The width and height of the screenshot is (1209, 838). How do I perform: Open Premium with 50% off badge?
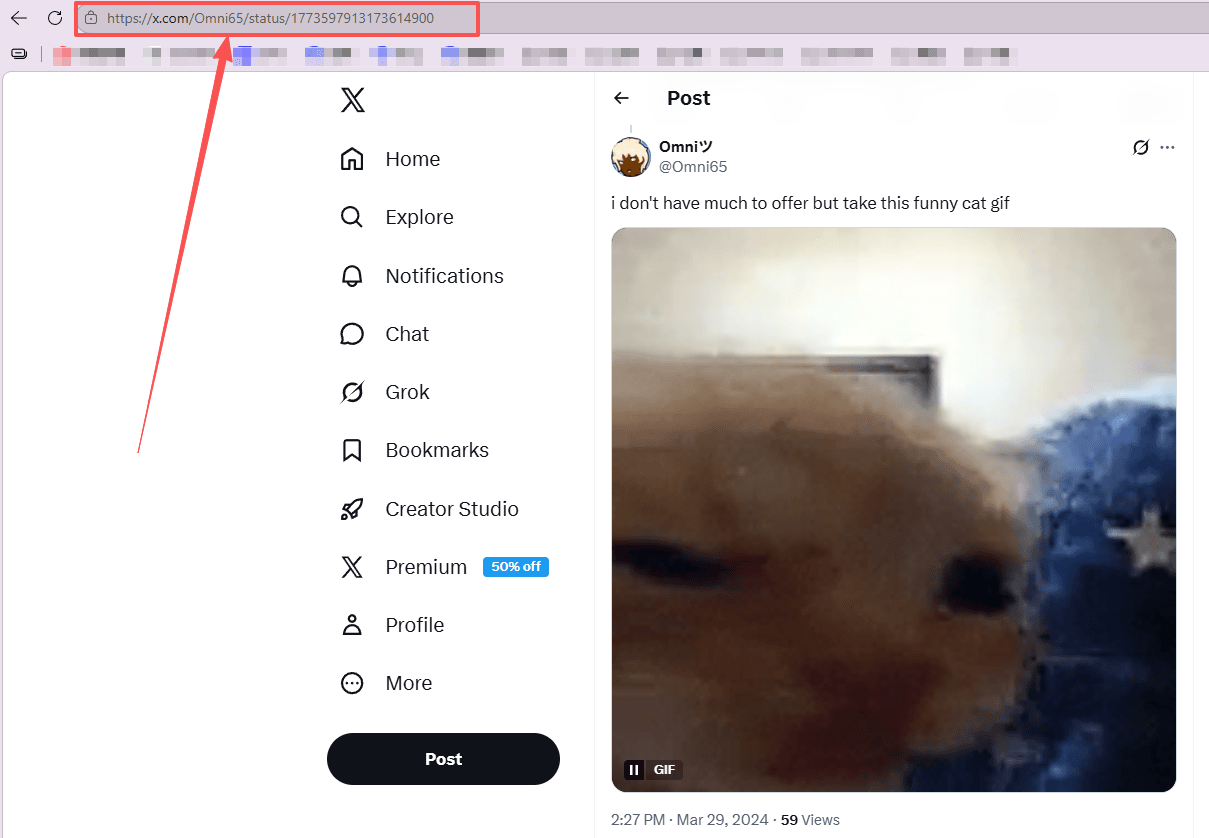(x=444, y=567)
